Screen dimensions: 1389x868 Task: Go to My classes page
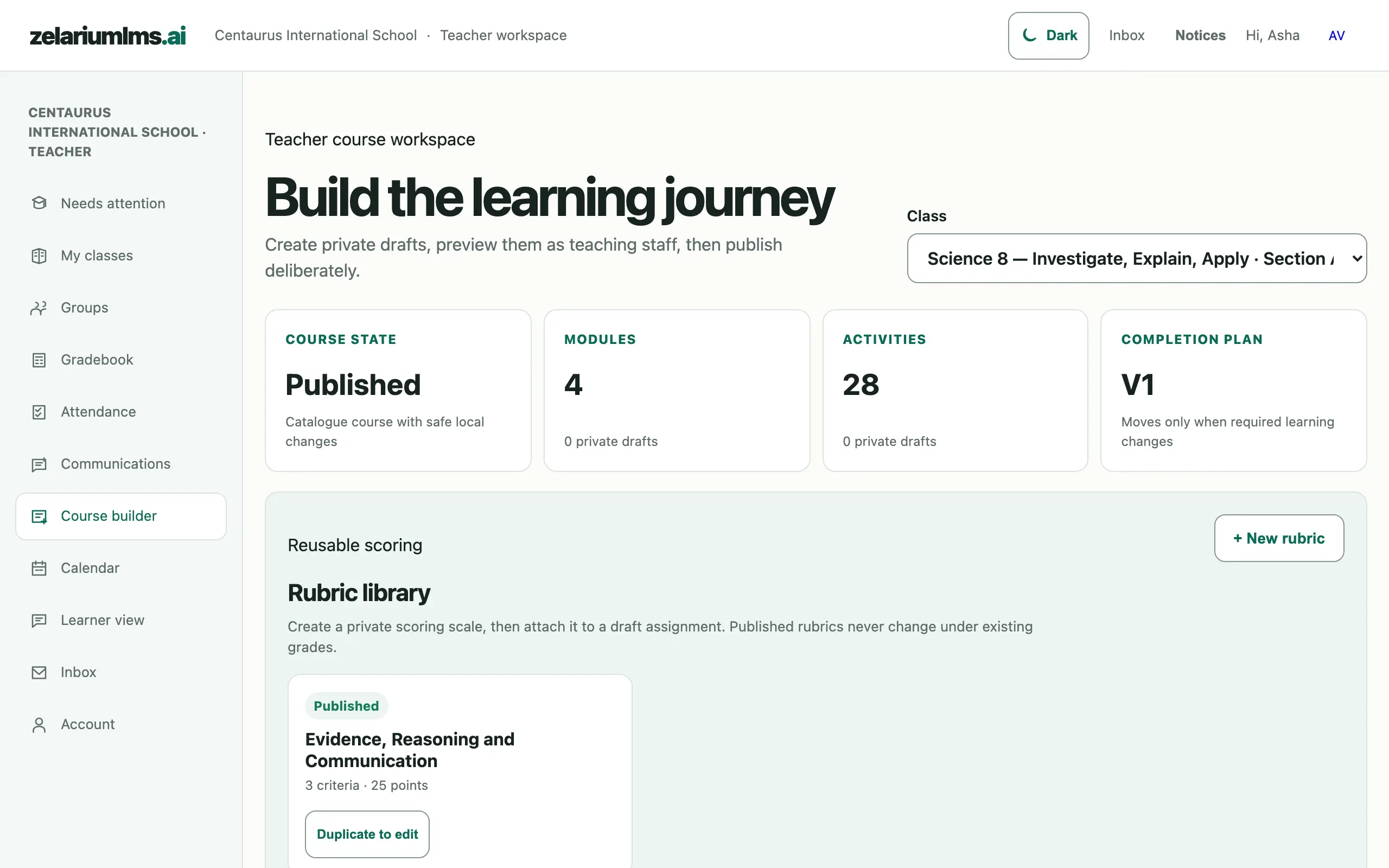[120, 256]
